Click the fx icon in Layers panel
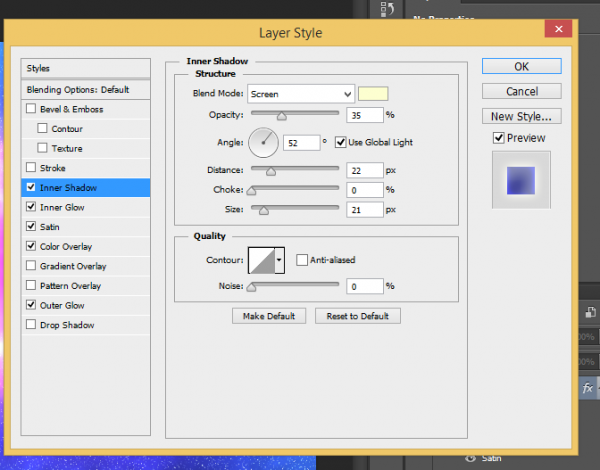600x470 pixels. click(x=587, y=387)
